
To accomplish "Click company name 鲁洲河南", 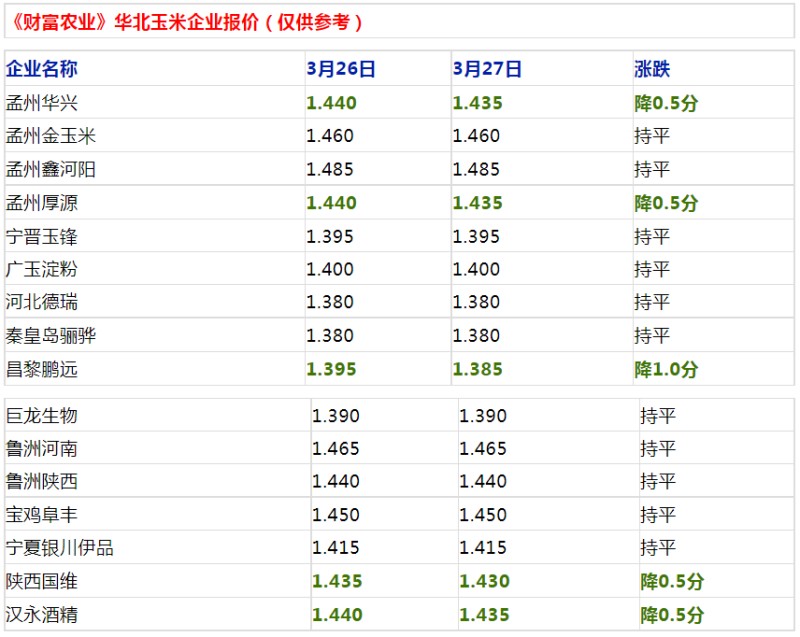I will 41,449.
